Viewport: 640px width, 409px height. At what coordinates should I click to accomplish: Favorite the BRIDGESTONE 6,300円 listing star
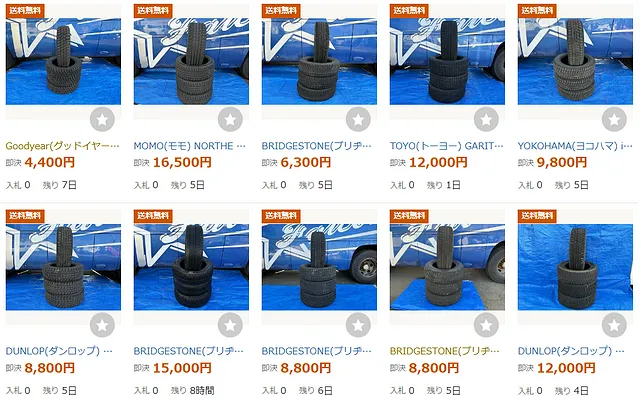pyautogui.click(x=358, y=120)
